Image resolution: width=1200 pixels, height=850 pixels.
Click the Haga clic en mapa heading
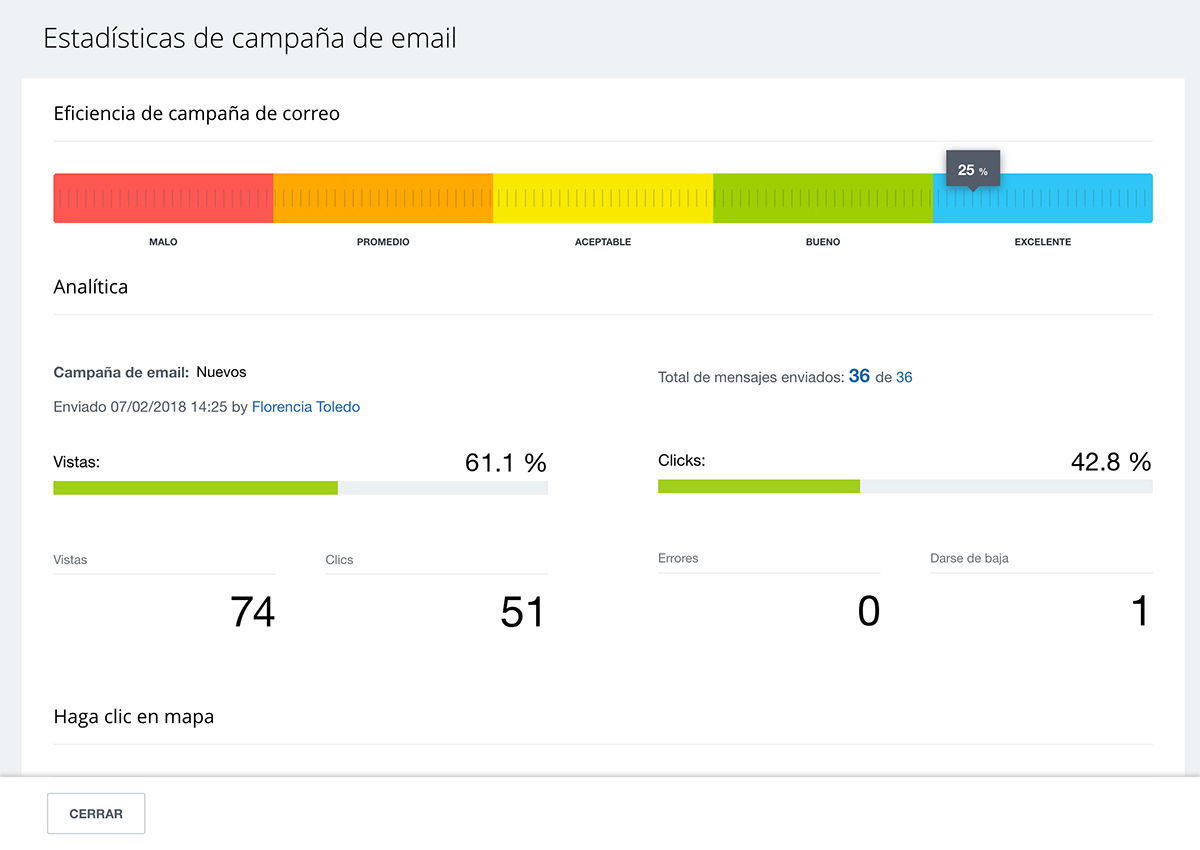point(133,717)
